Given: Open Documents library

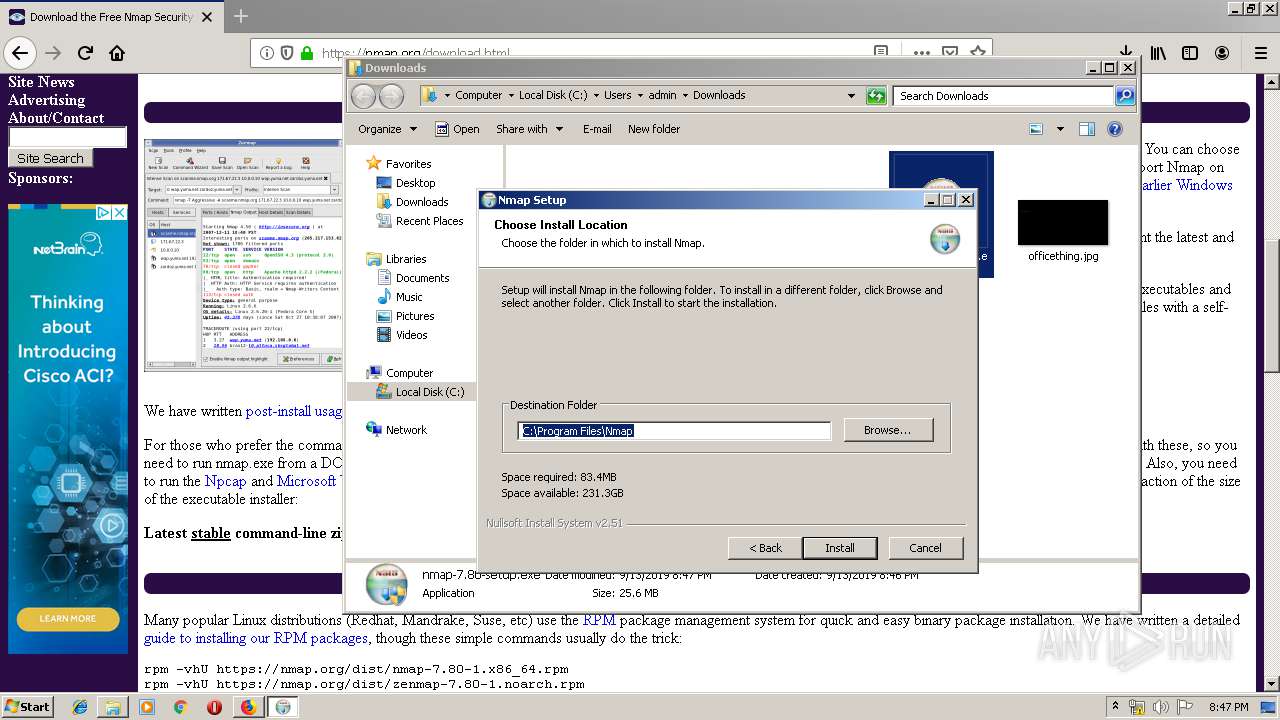Looking at the screenshot, I should pyautogui.click(x=422, y=278).
